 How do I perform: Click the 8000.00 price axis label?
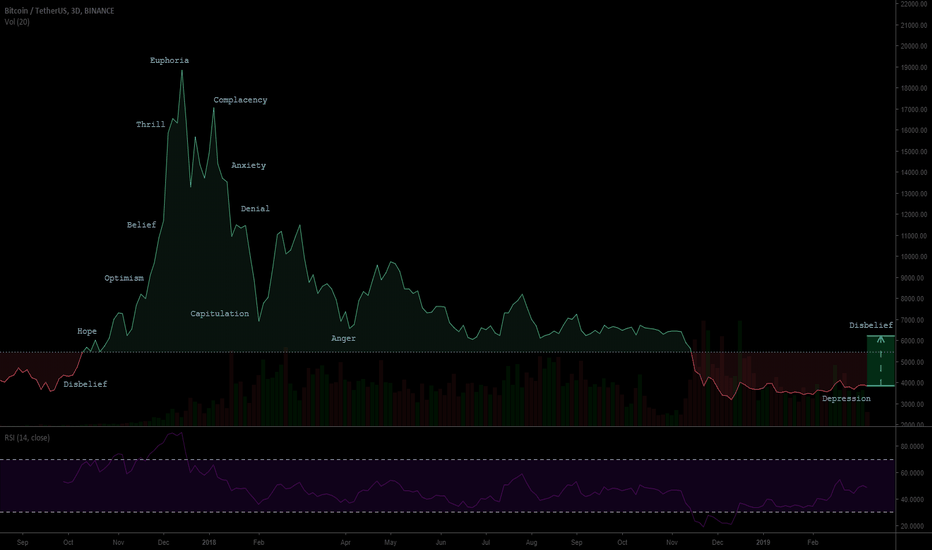pyautogui.click(x=914, y=299)
